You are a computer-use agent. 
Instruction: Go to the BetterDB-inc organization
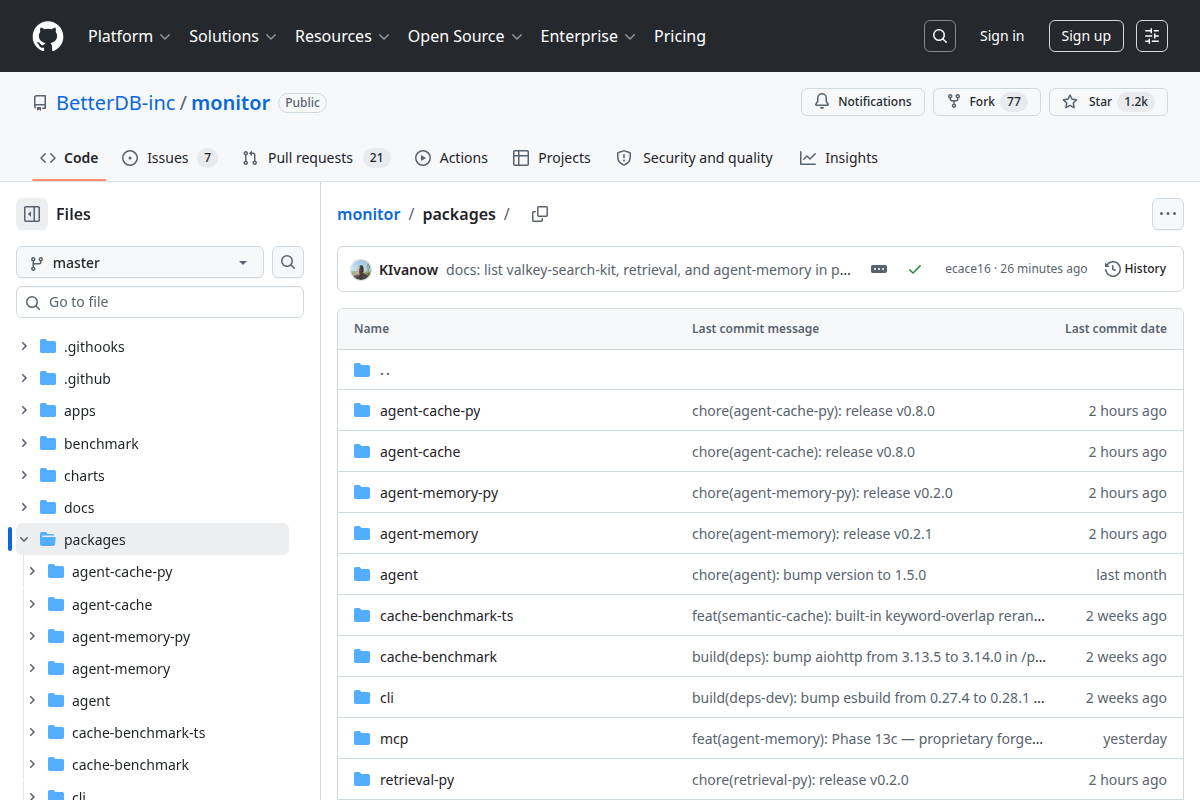tap(116, 103)
